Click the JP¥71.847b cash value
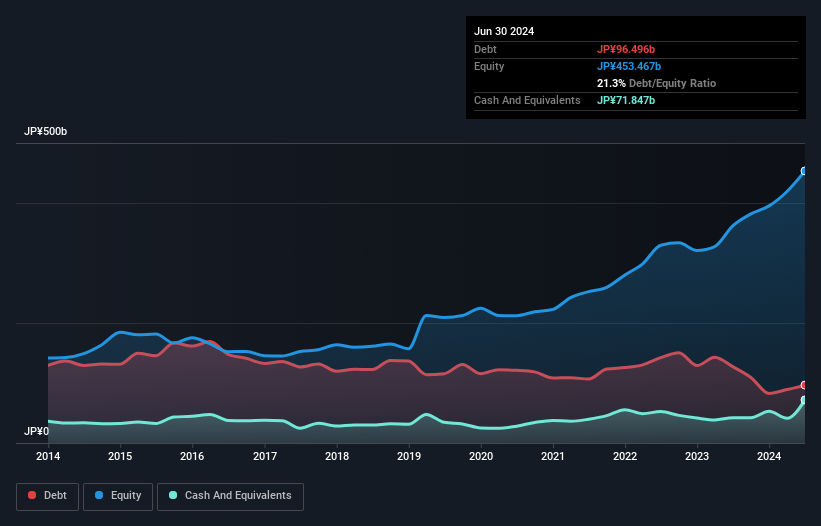Viewport: 821px width, 526px height. (626, 100)
